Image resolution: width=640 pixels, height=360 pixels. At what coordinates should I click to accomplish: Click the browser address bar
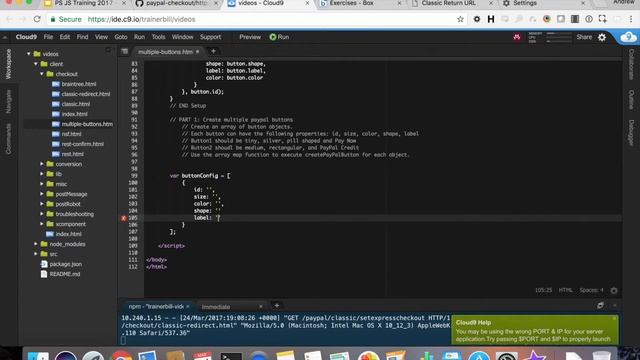pos(257,19)
